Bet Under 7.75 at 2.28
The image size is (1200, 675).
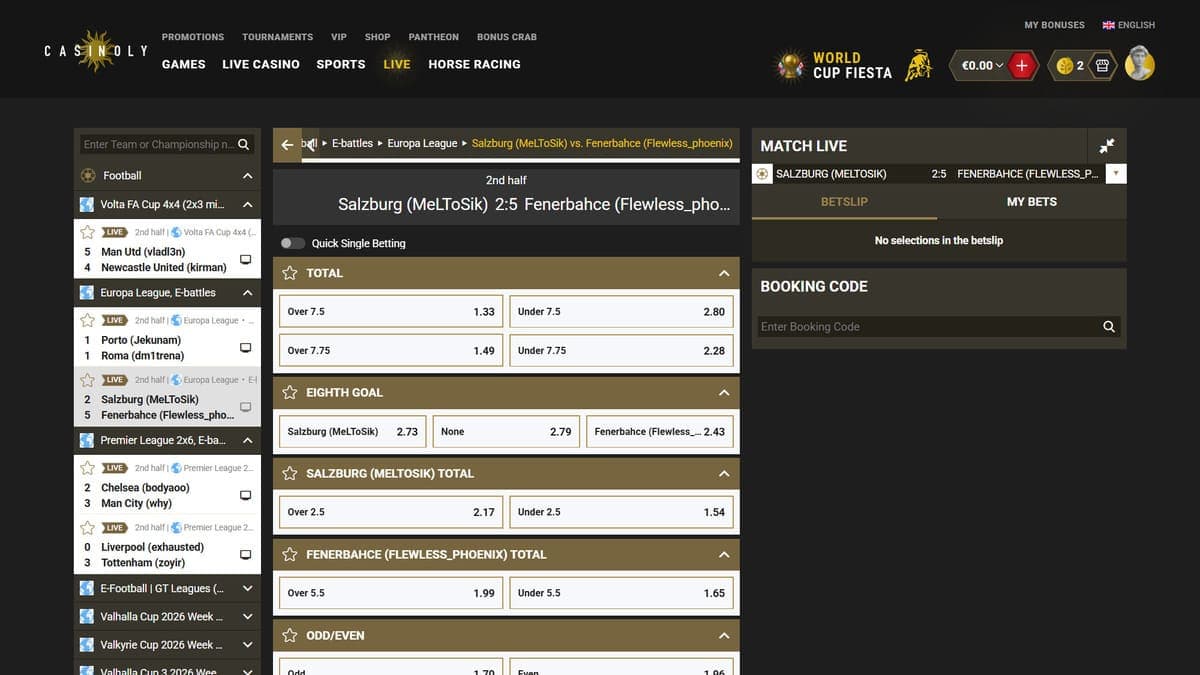point(621,350)
